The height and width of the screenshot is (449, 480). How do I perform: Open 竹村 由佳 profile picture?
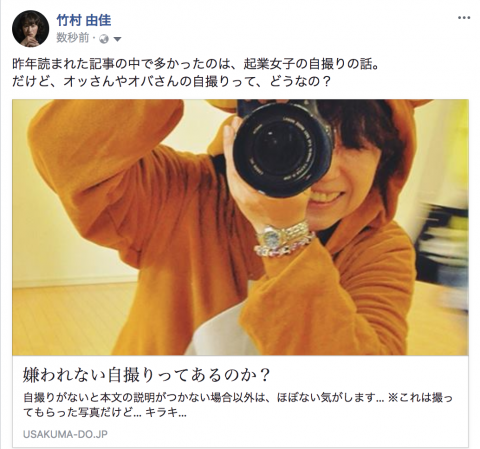[30, 28]
